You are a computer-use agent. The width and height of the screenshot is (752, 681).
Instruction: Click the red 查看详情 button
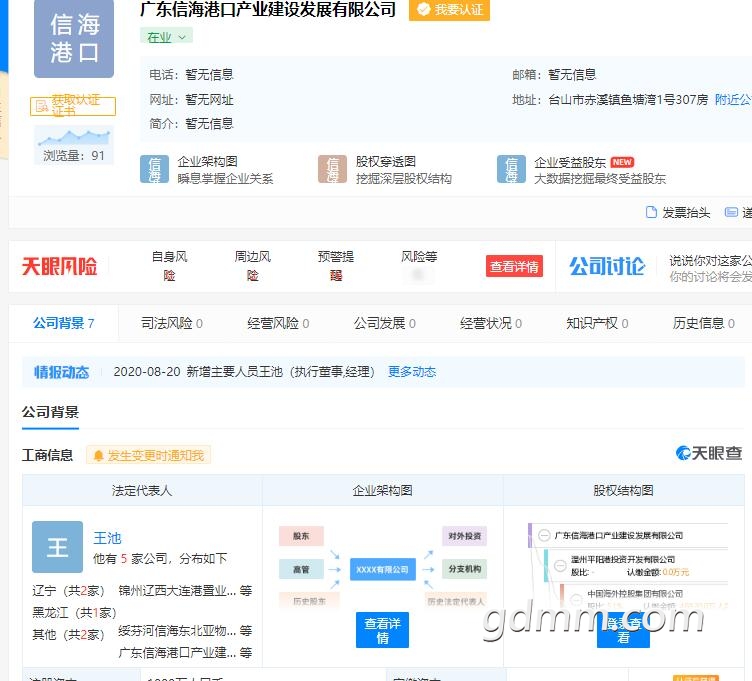point(514,266)
